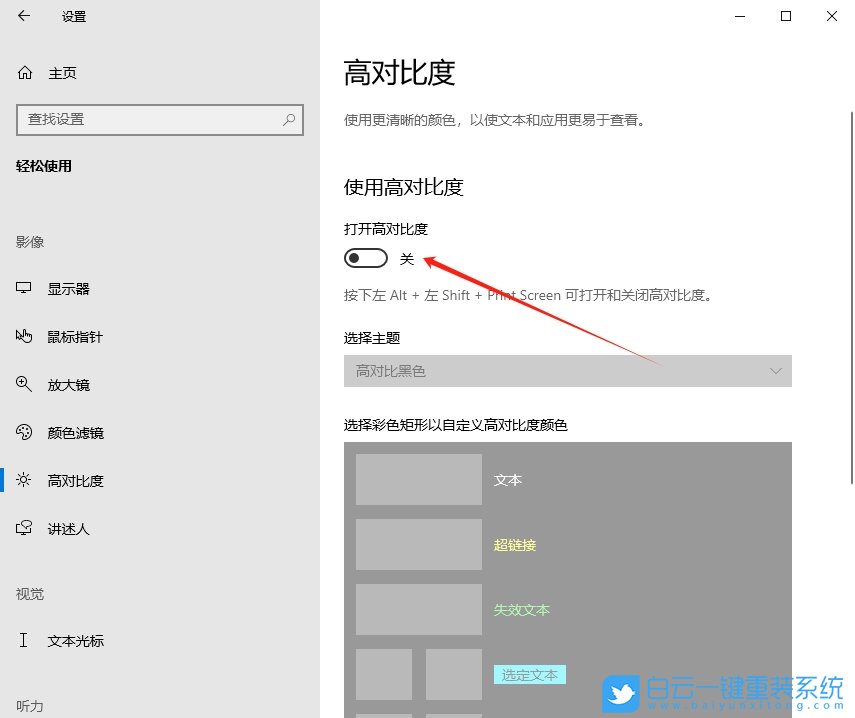Click the 文本光标 text cursor icon
This screenshot has height=718, width=855.
point(24,640)
